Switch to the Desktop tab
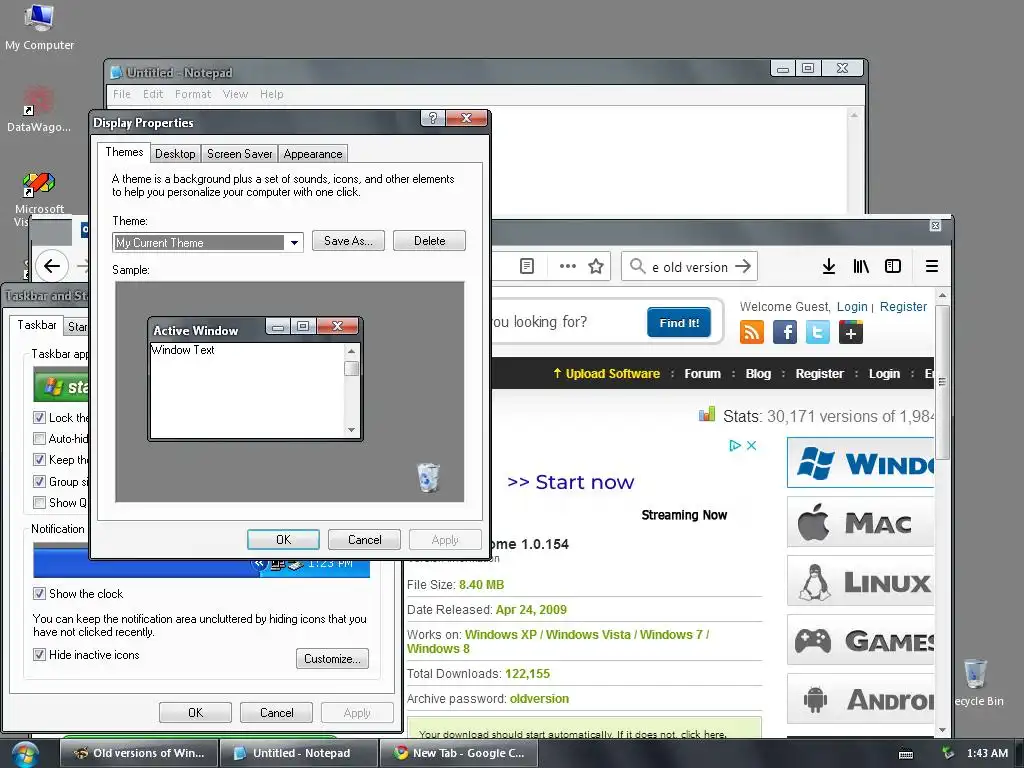 pos(175,153)
